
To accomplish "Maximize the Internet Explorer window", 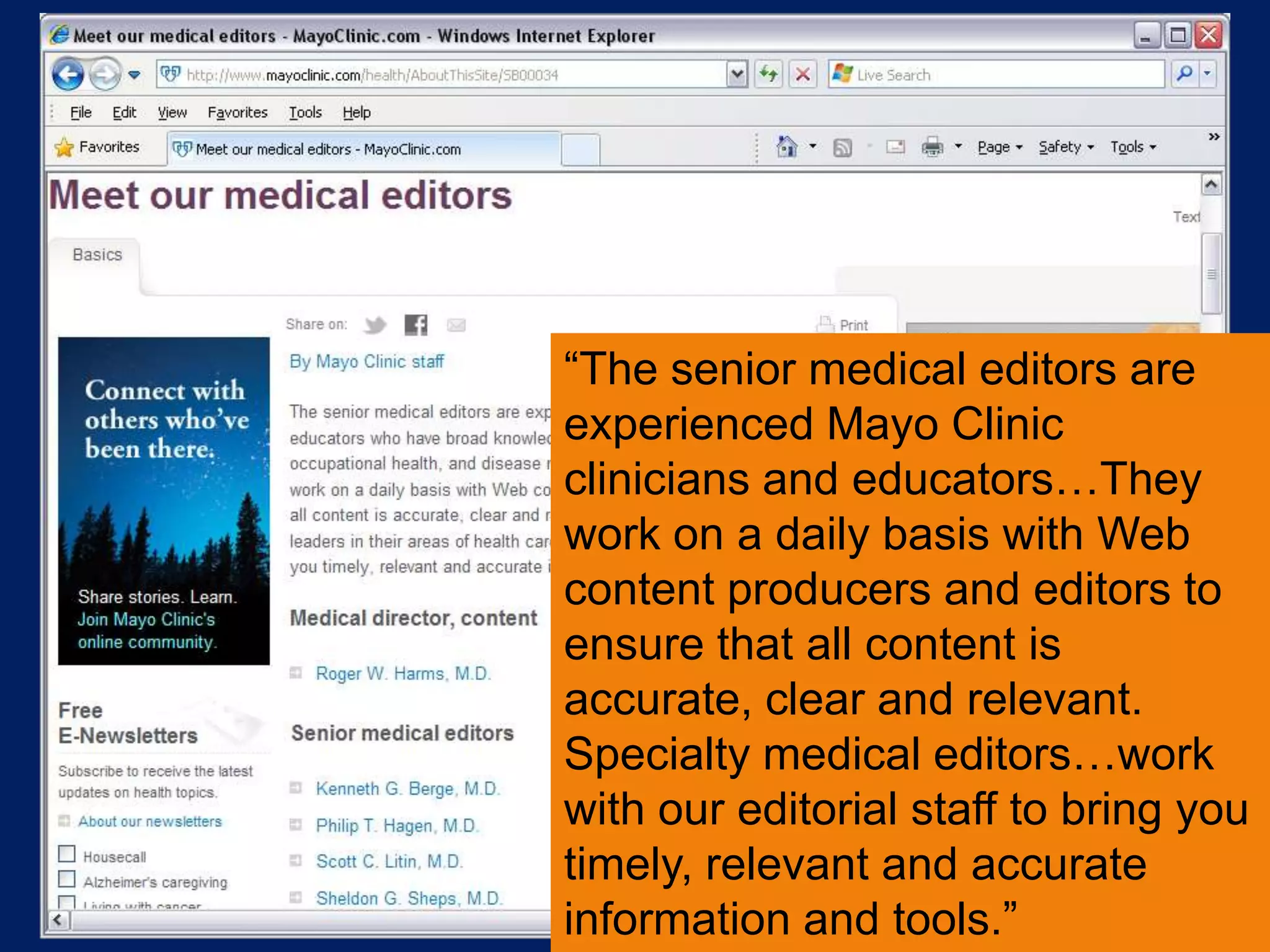I will [x=1177, y=35].
